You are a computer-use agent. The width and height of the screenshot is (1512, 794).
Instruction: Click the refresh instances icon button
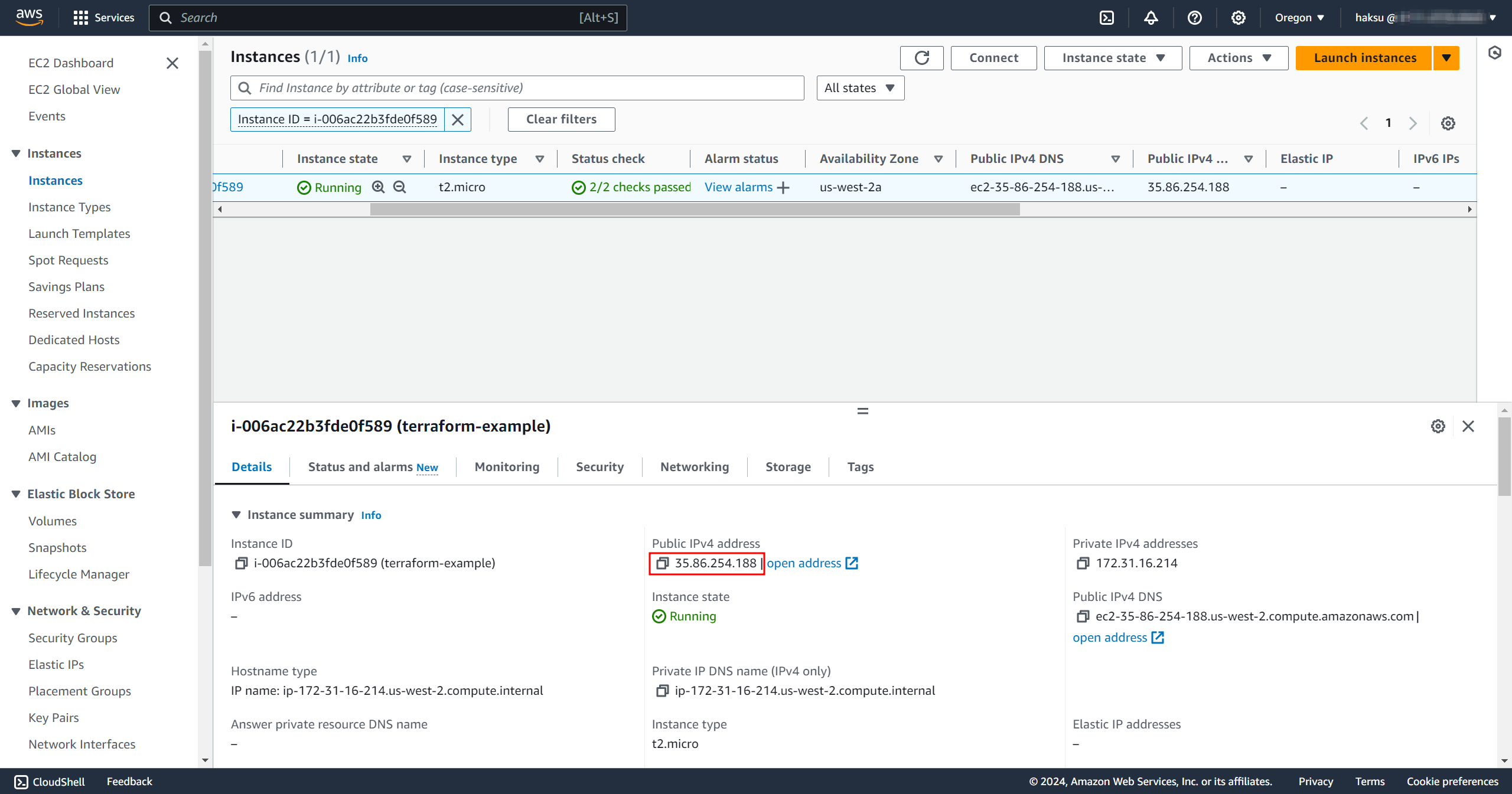[x=921, y=58]
